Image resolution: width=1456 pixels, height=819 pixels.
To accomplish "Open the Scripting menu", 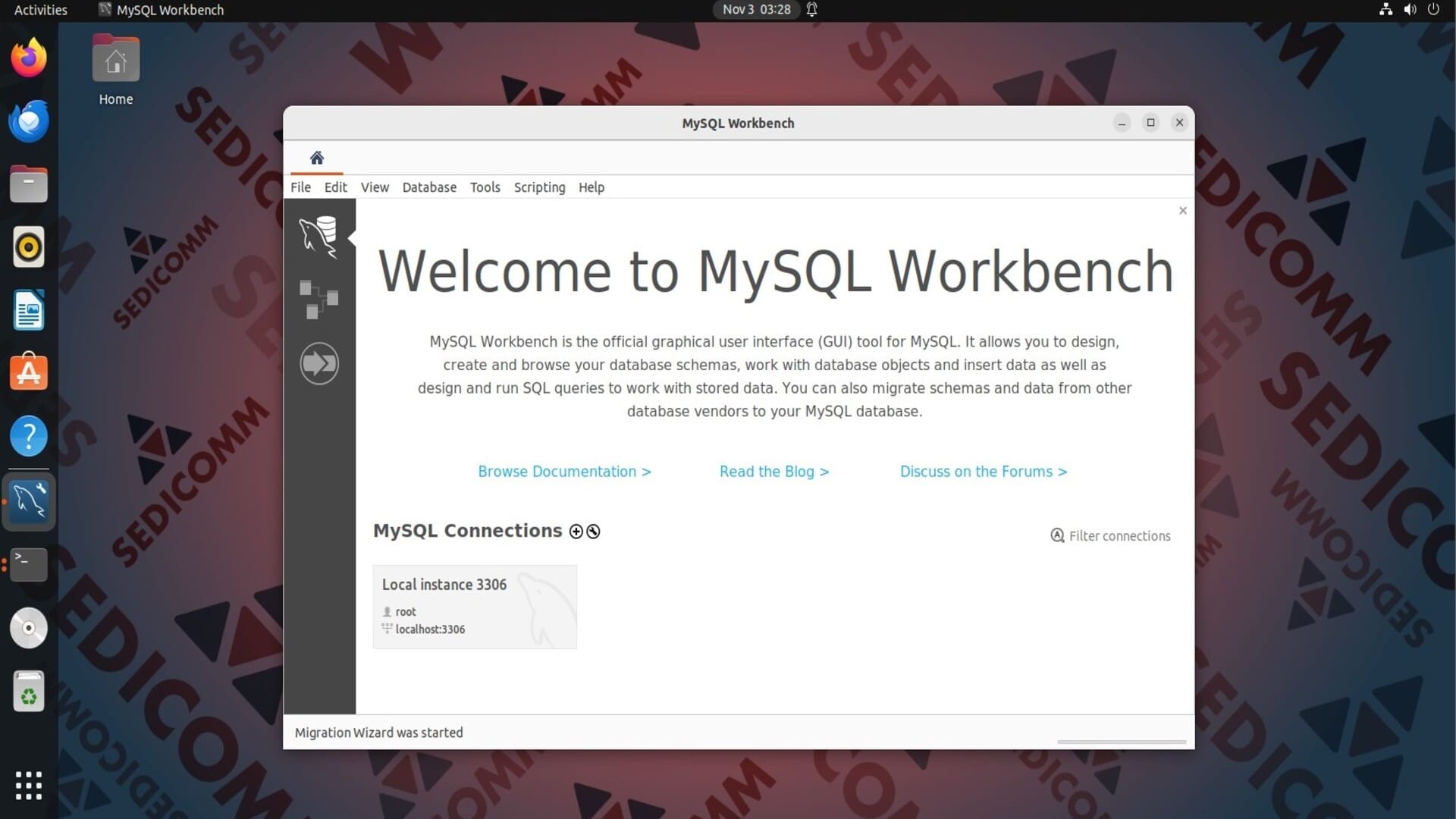I will pos(539,187).
